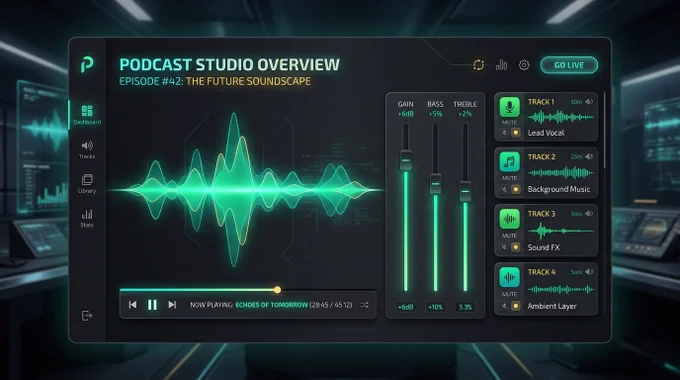Image resolution: width=680 pixels, height=380 pixels.
Task: Click the Track 1 microphone icon
Action: [x=510, y=107]
